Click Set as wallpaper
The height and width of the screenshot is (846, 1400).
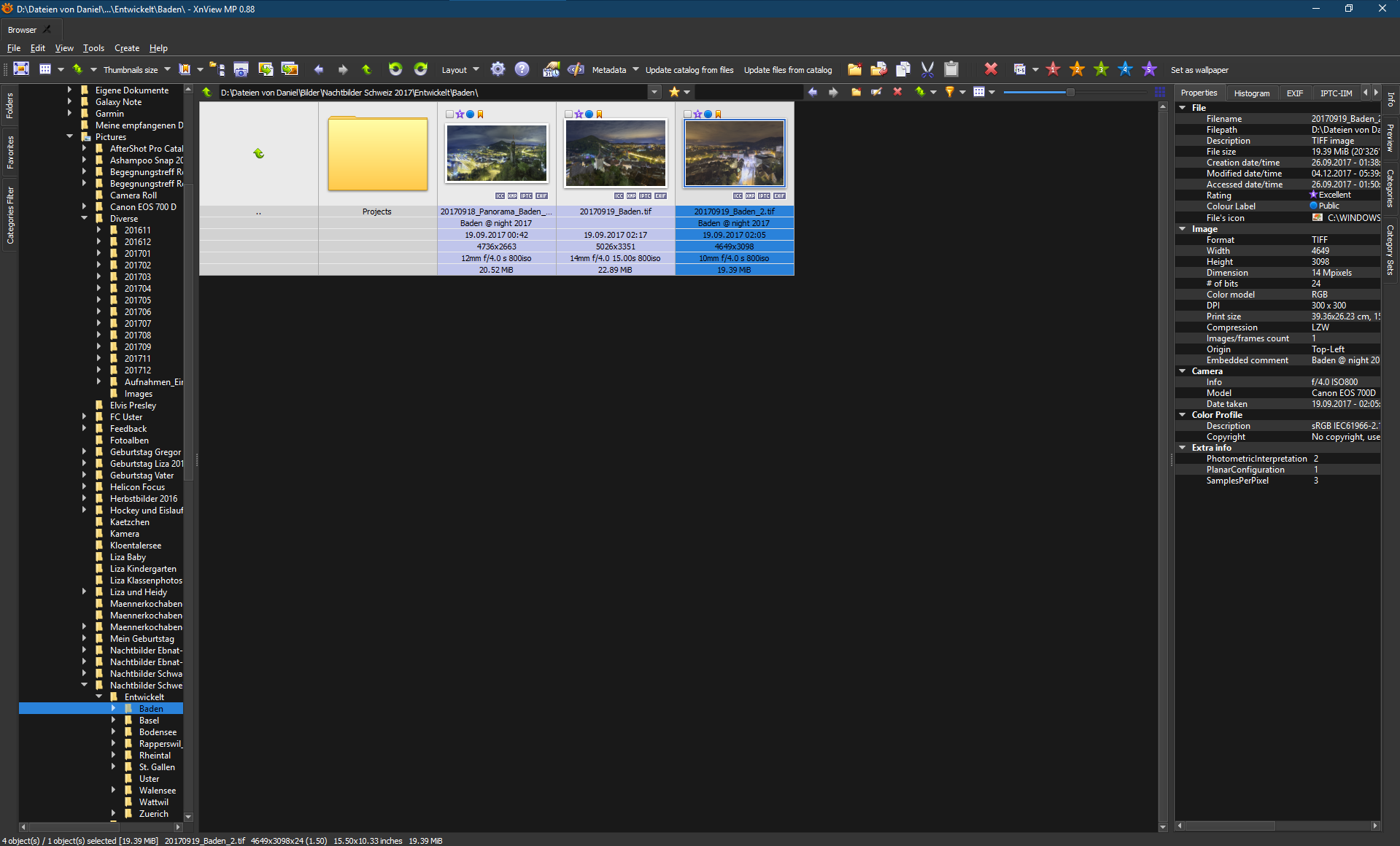[1199, 70]
